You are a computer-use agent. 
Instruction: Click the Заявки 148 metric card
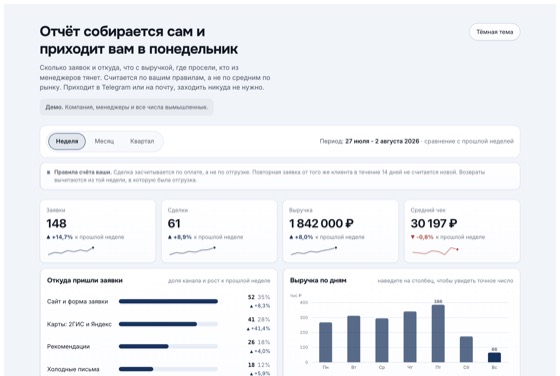click(x=98, y=231)
